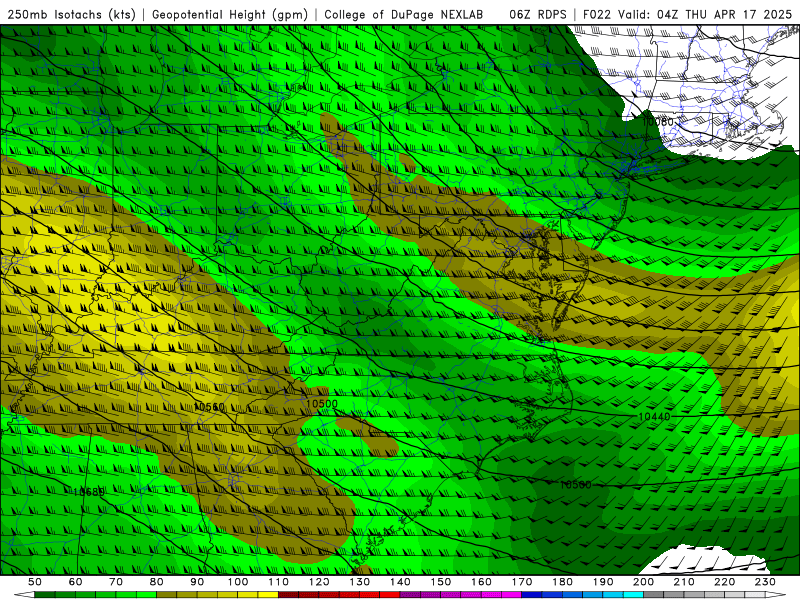Screen dimensions: 800x600
Task: Click the 110 value on the colorbar scale
Action: (x=279, y=582)
